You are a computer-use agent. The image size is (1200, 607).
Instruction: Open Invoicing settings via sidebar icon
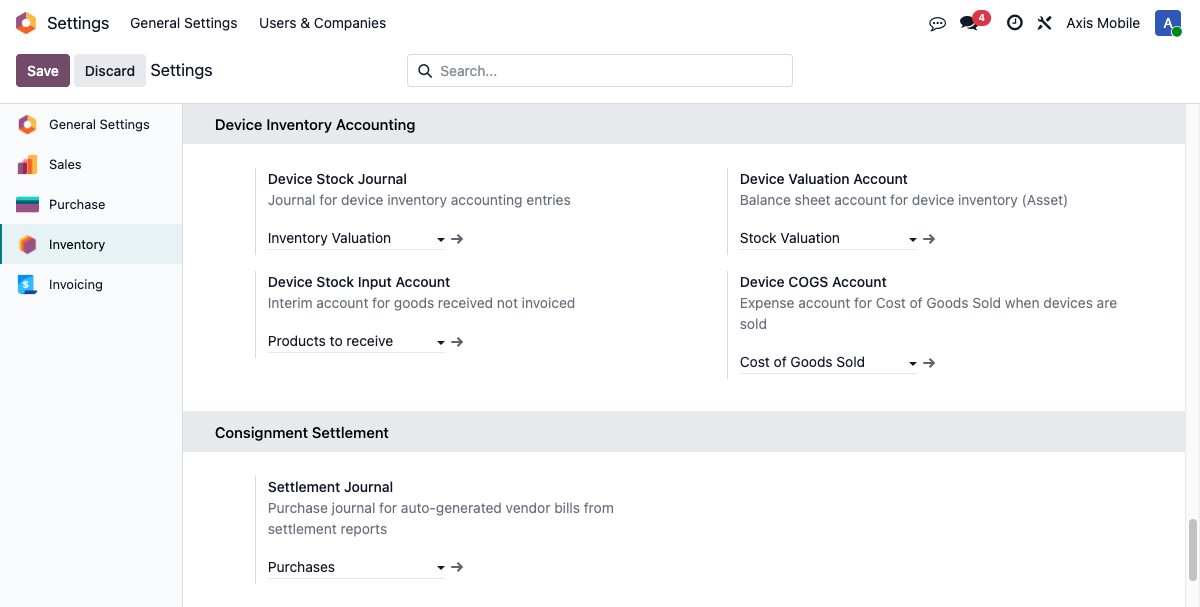(29, 284)
